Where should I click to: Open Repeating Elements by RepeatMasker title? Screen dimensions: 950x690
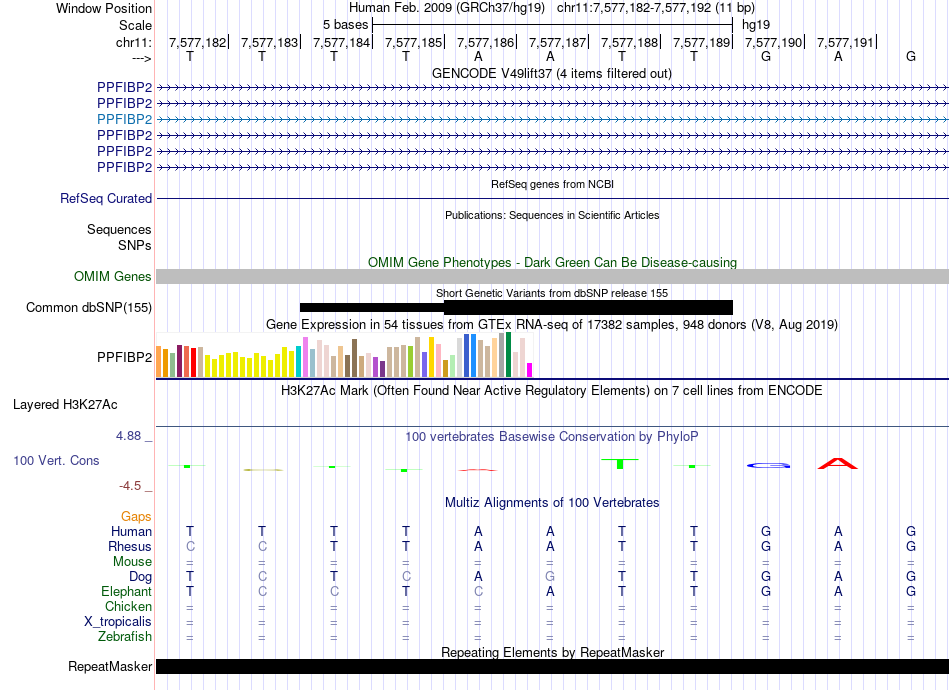point(552,652)
